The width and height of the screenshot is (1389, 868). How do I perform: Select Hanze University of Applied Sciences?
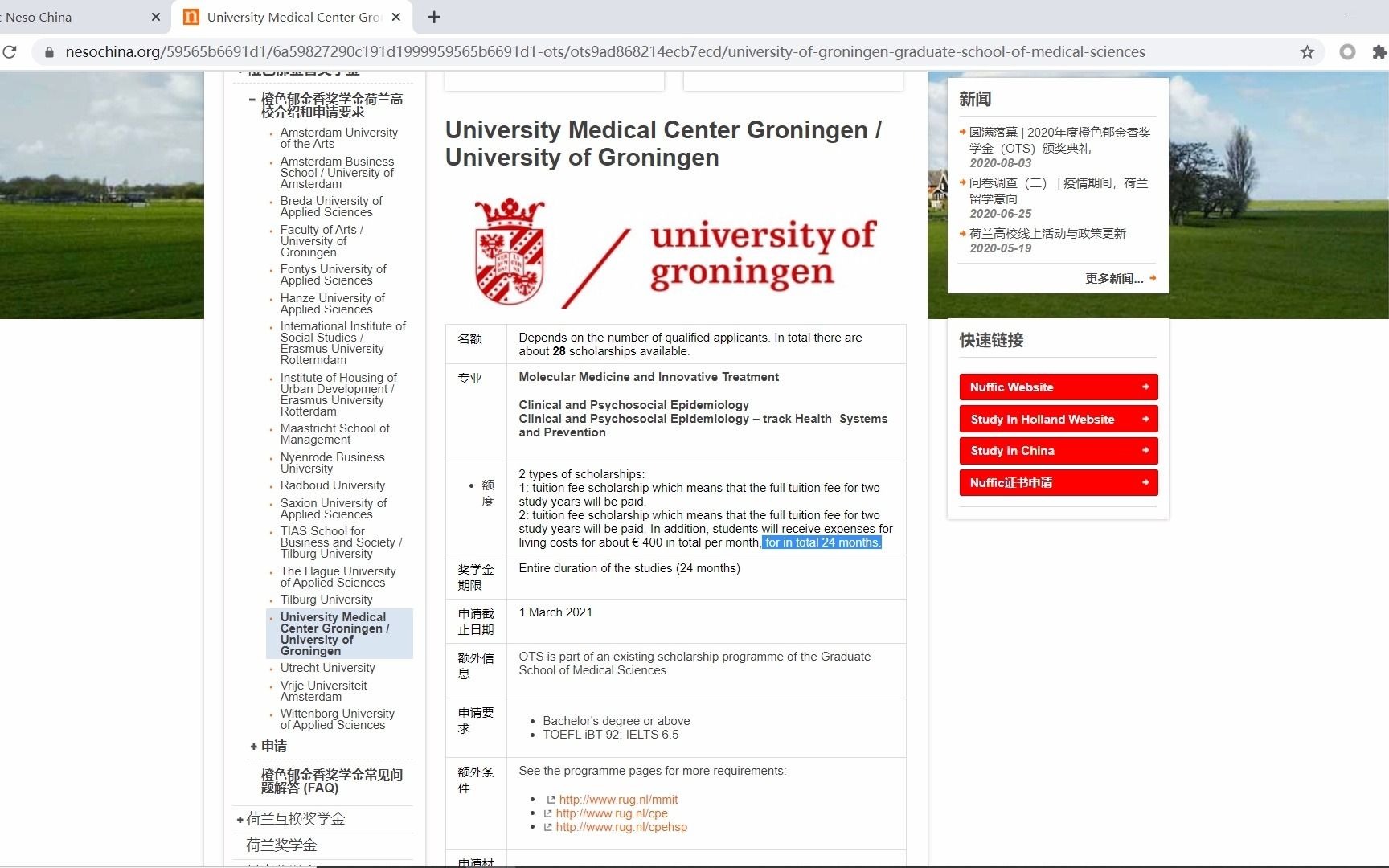coord(332,304)
